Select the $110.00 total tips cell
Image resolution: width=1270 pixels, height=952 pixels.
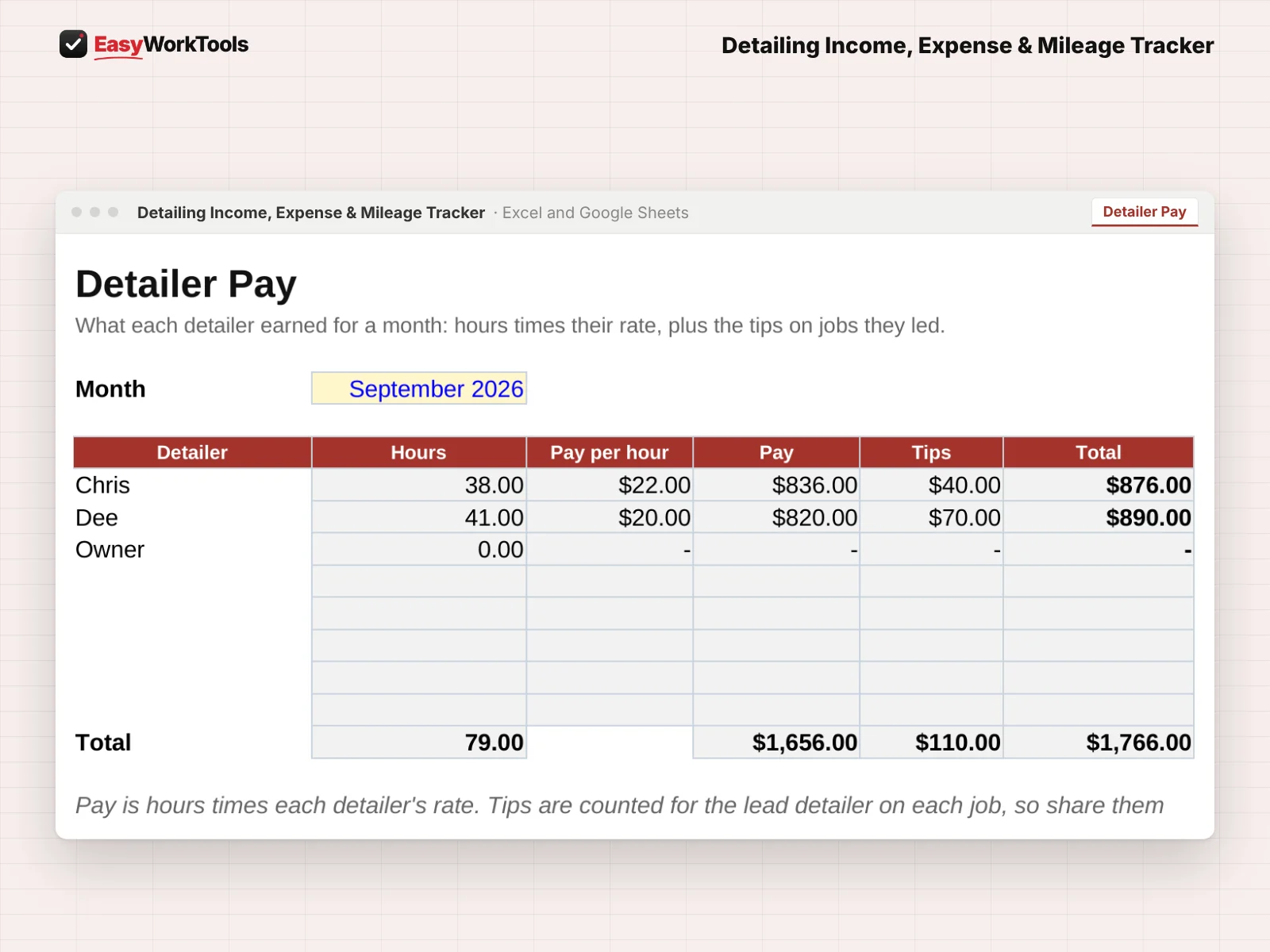(x=931, y=743)
